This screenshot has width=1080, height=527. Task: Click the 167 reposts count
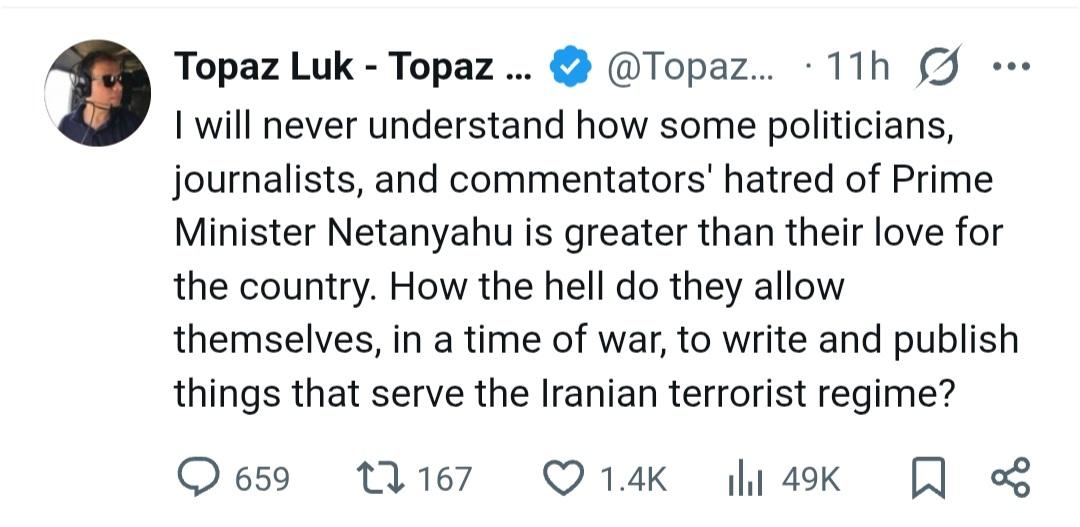click(x=444, y=479)
